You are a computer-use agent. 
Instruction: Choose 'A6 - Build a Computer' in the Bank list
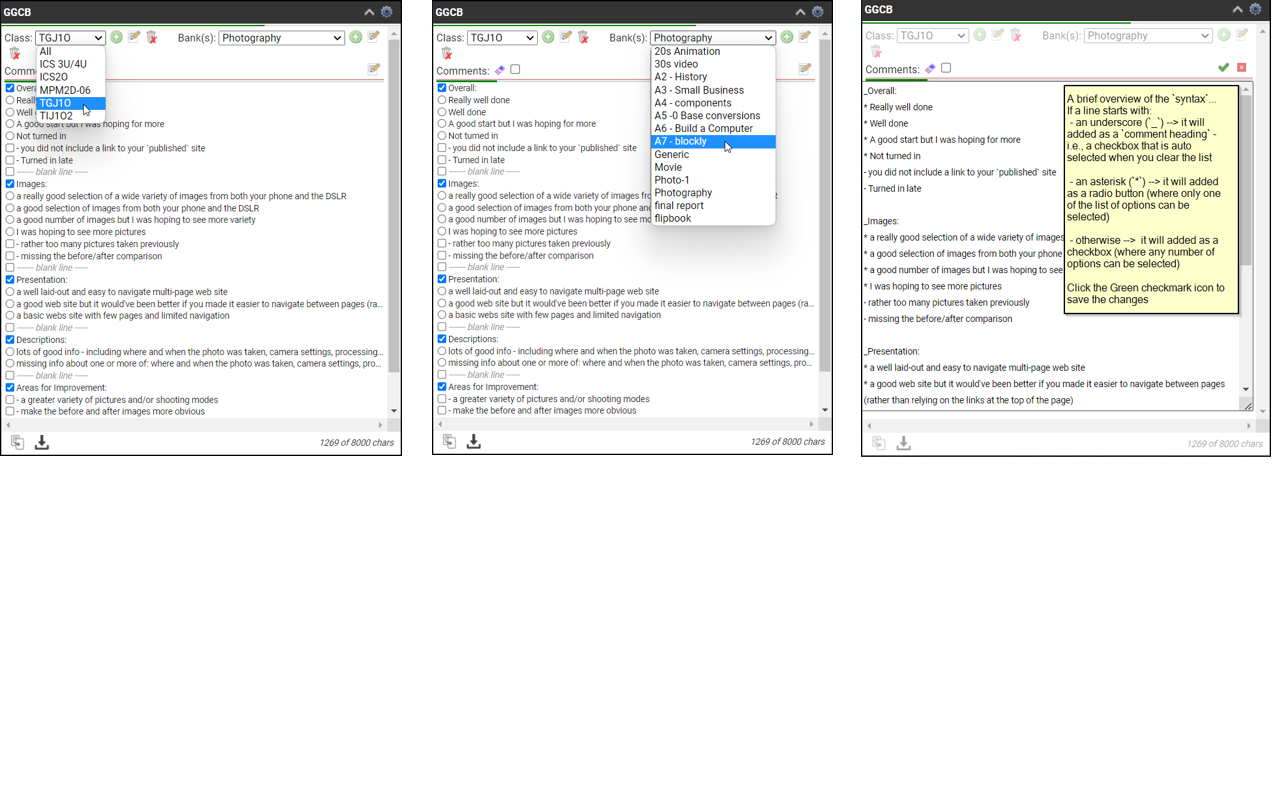pyautogui.click(x=713, y=129)
